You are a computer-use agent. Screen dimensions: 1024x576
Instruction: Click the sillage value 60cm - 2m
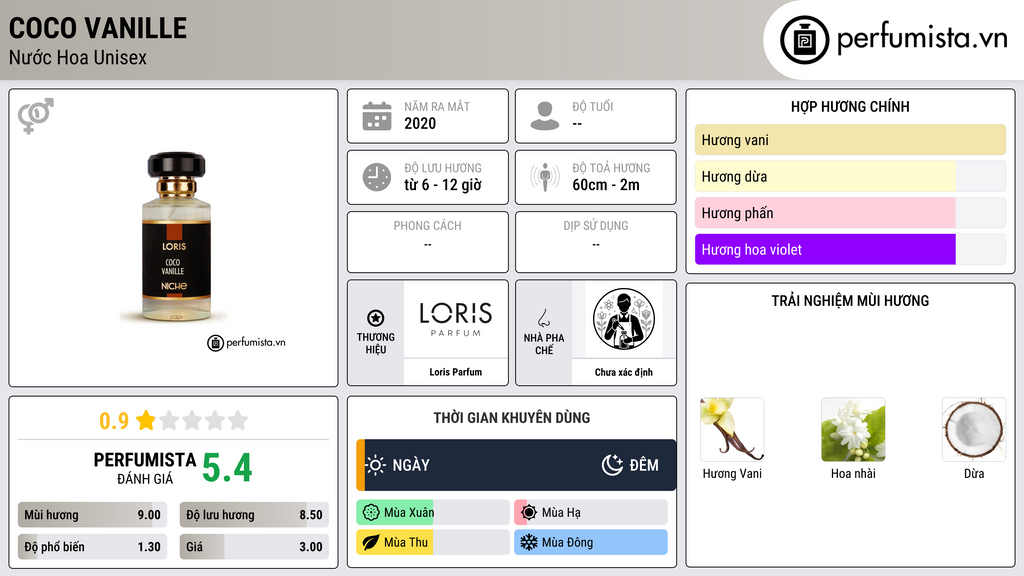(x=606, y=185)
